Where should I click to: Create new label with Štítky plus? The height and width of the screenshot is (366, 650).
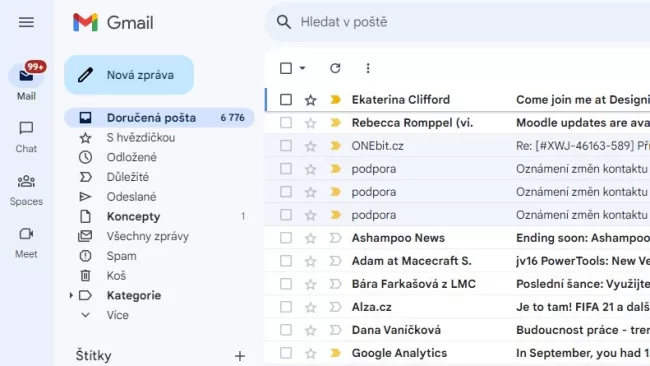[240, 356]
